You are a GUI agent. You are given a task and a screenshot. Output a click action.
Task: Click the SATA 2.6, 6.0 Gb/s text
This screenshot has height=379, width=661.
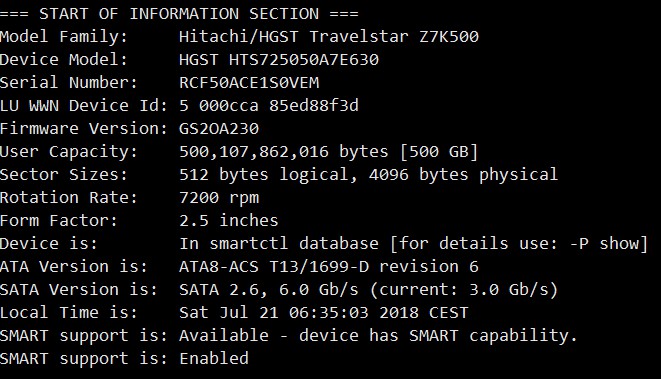coord(269,290)
